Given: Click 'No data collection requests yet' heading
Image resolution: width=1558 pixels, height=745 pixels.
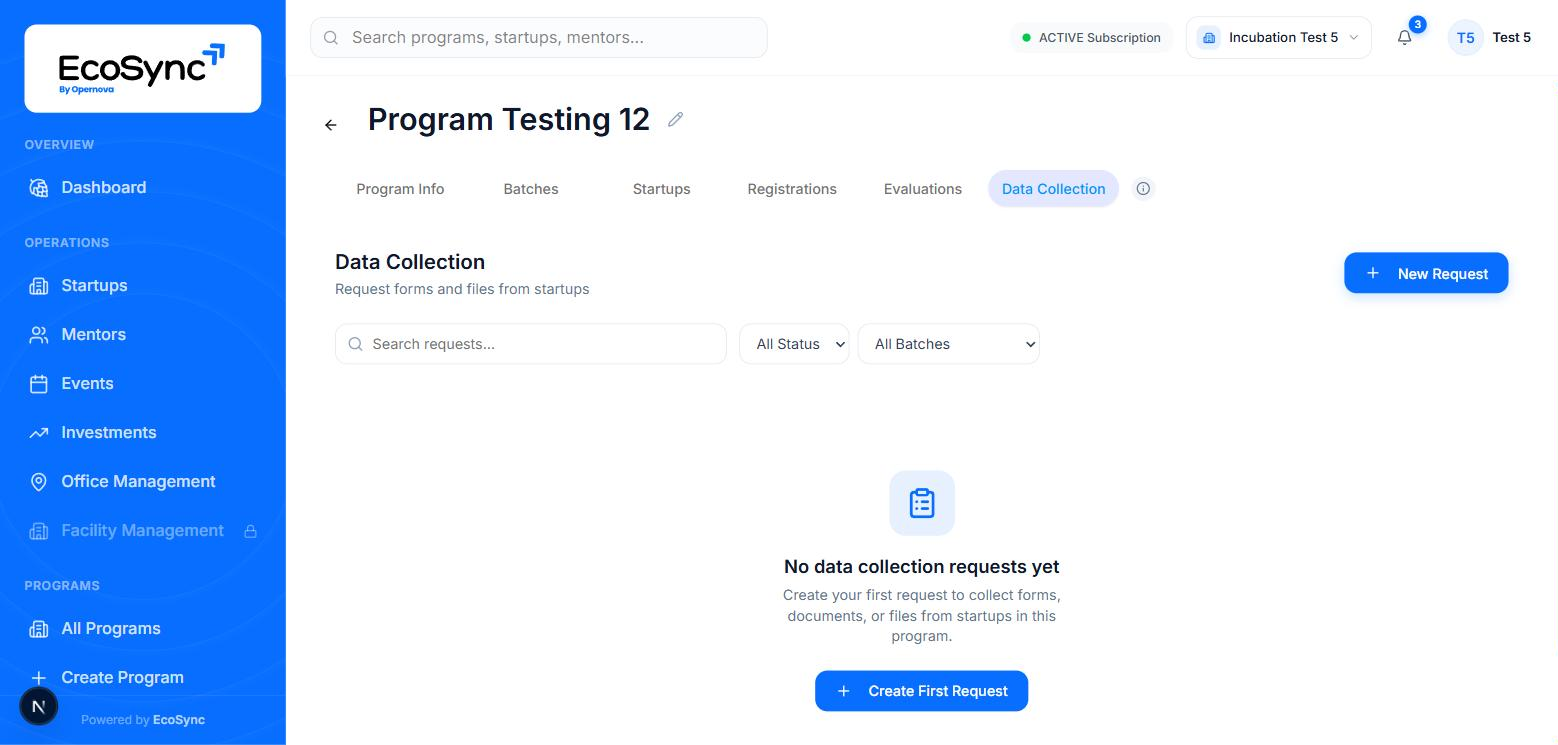Looking at the screenshot, I should 922,567.
